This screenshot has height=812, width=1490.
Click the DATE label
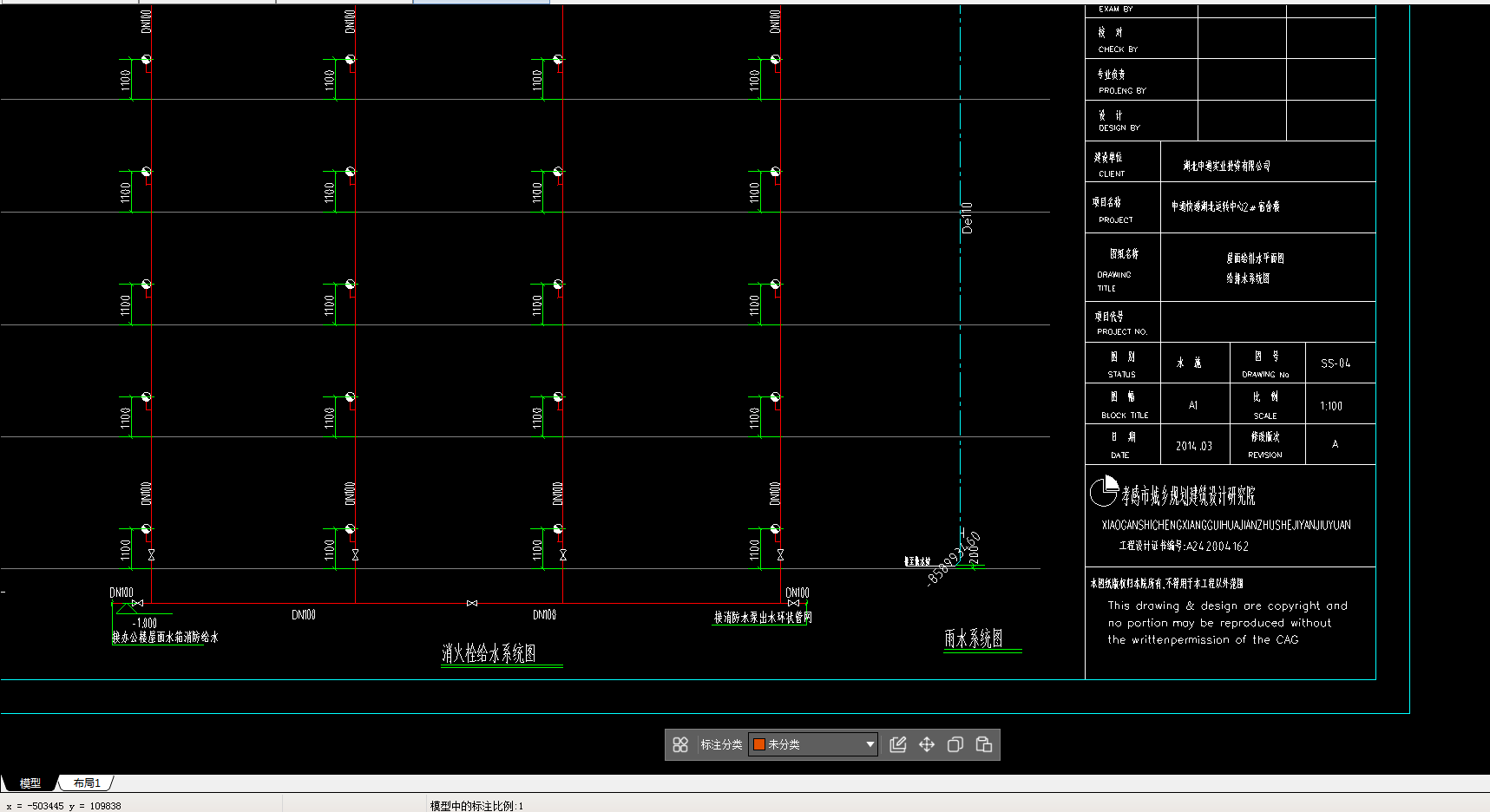[1120, 455]
